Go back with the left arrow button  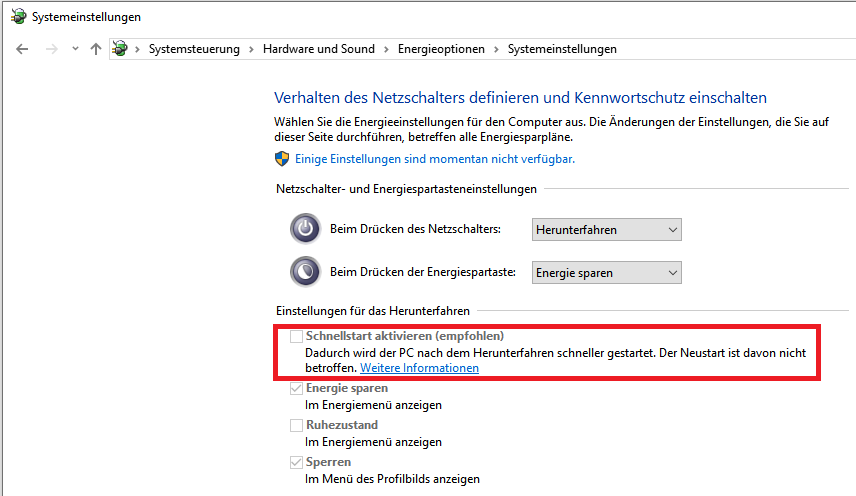[x=22, y=49]
